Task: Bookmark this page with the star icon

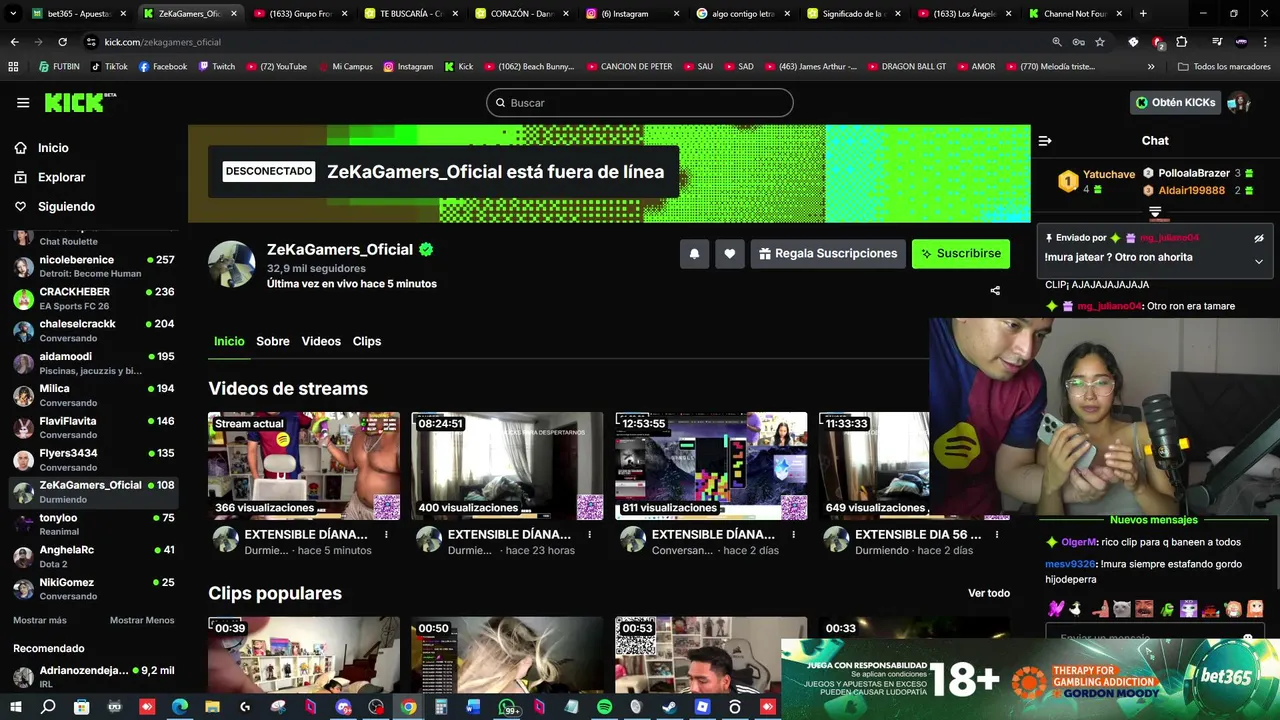Action: click(x=1100, y=42)
